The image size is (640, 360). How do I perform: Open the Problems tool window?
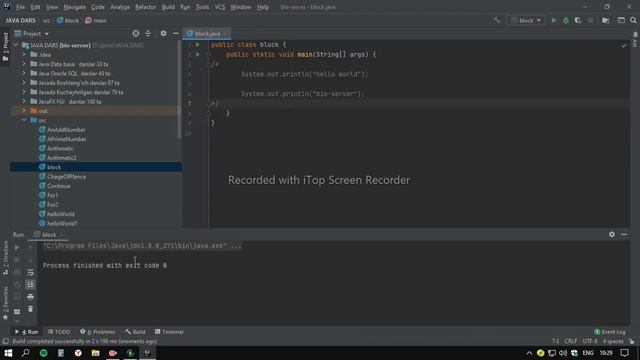coord(98,332)
